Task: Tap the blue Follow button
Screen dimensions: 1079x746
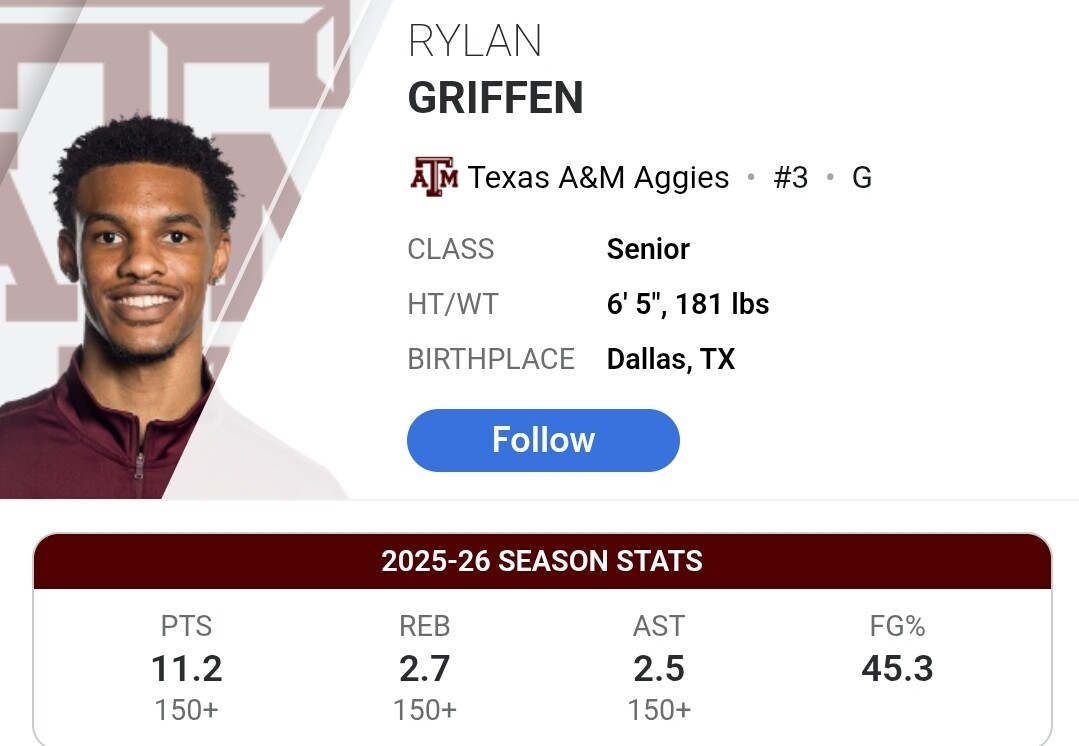Action: (543, 440)
